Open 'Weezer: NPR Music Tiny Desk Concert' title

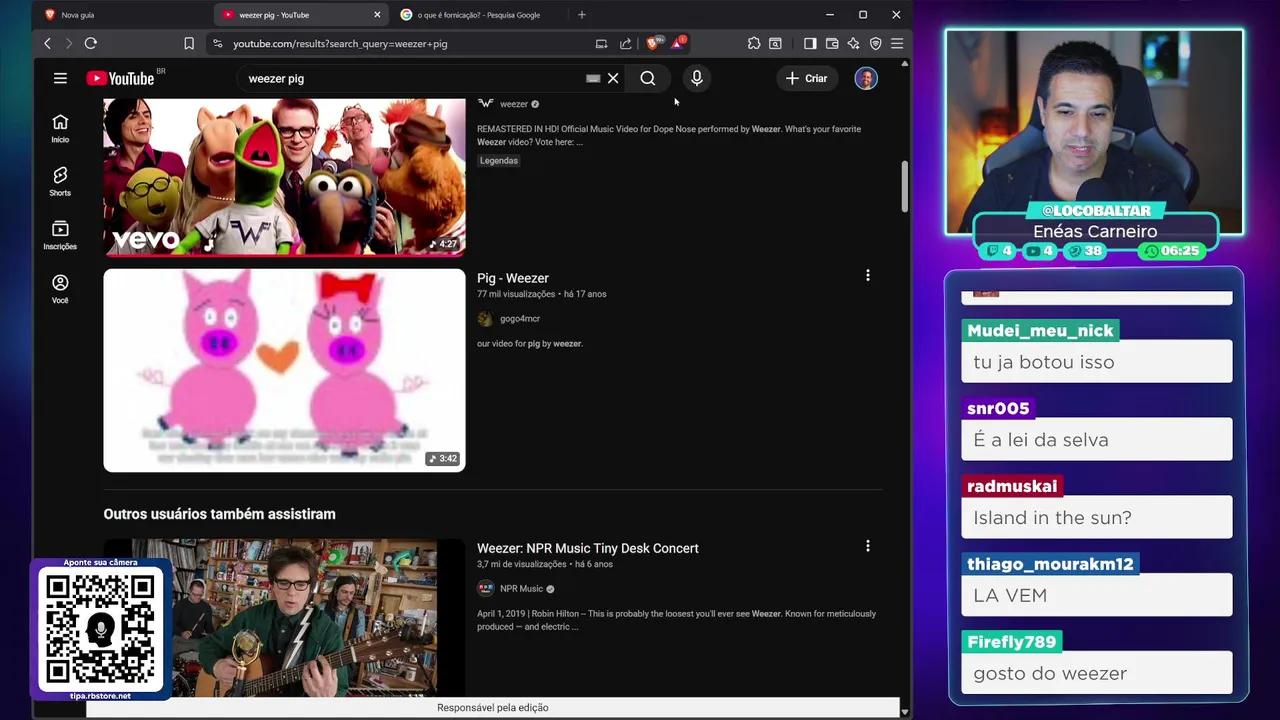pos(588,548)
